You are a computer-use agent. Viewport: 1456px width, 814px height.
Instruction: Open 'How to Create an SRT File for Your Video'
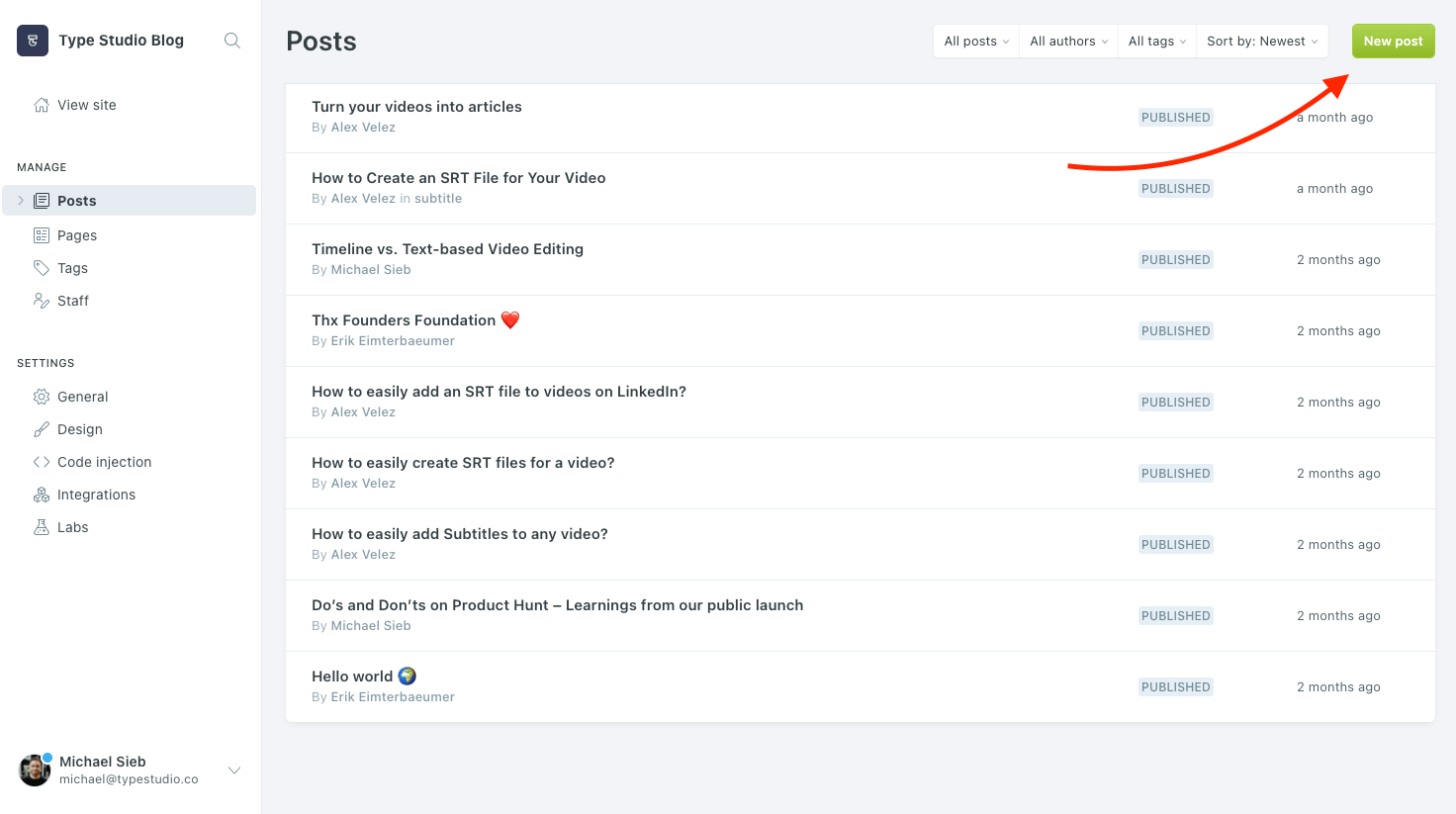pos(459,178)
